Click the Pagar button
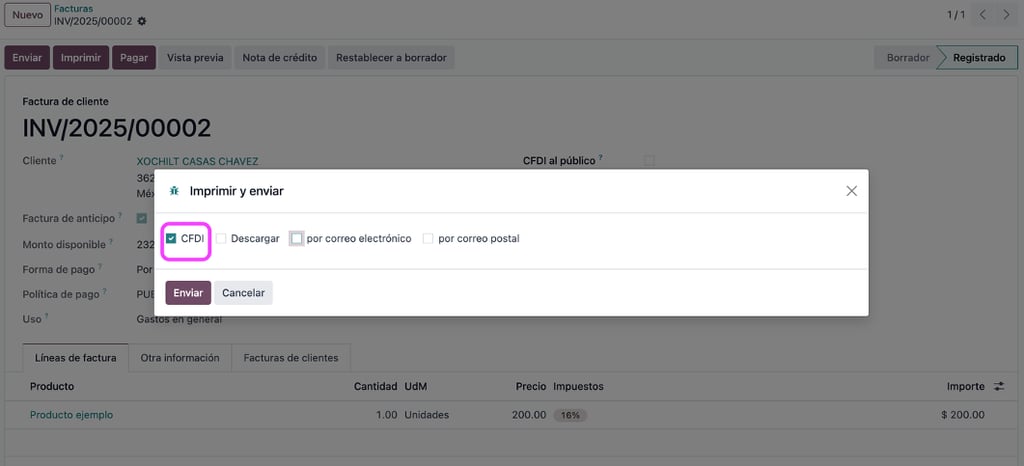 coord(134,57)
